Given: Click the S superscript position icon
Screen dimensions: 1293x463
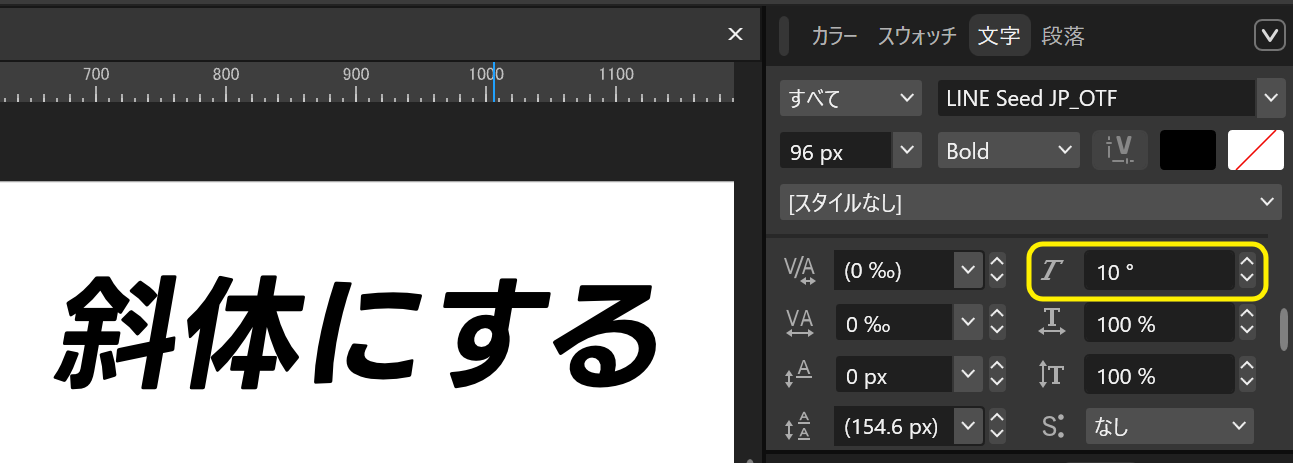Looking at the screenshot, I should tap(1052, 427).
